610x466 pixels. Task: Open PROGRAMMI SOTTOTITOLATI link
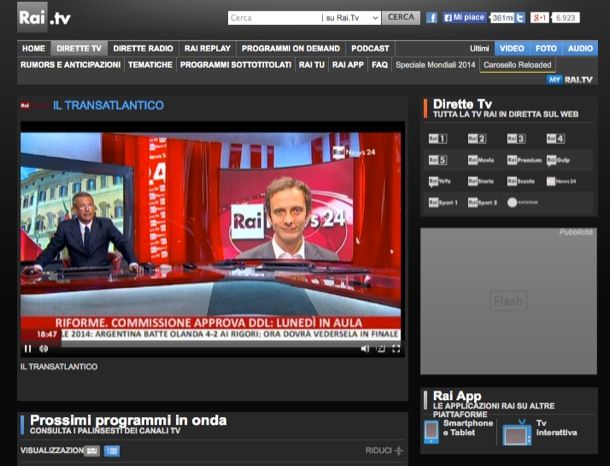click(236, 65)
